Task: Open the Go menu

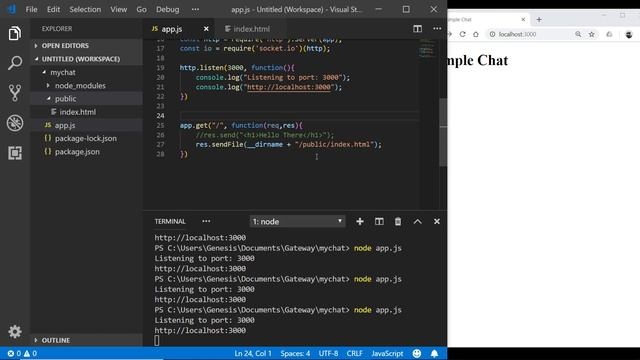Action: click(x=141, y=9)
